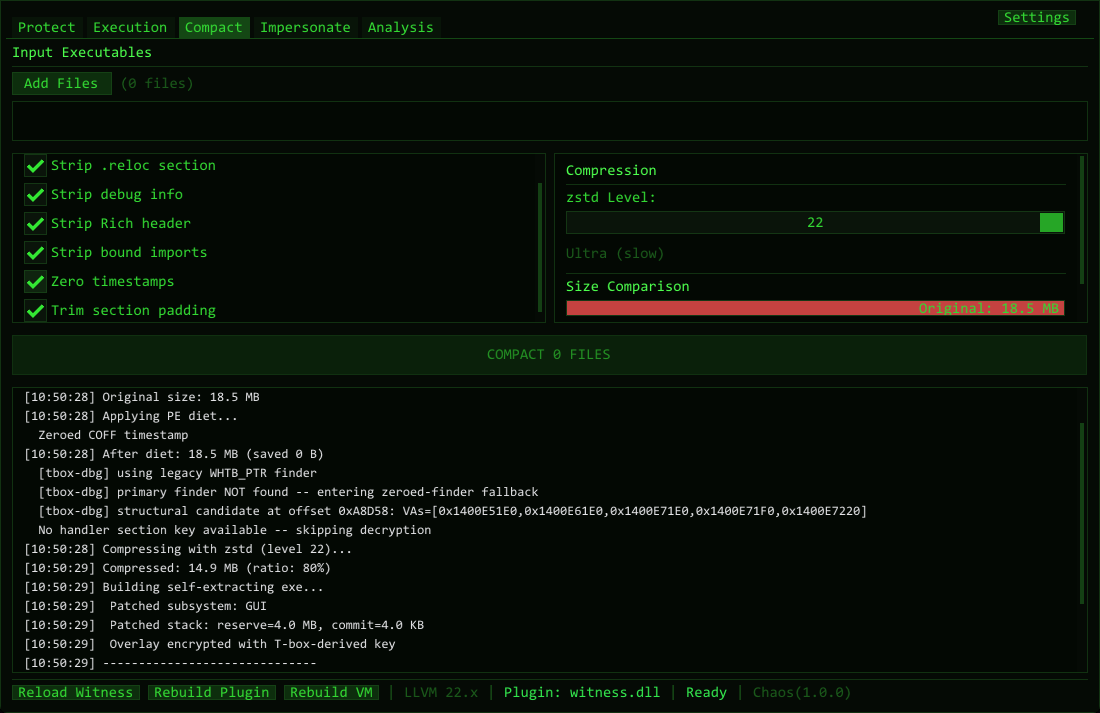Open the Execution tab

(130, 27)
